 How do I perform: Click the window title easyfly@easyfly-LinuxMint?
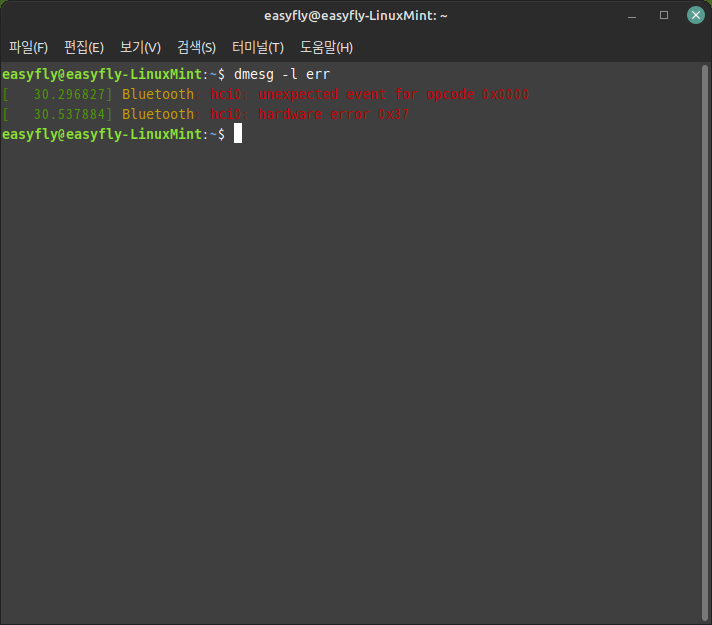pyautogui.click(x=356, y=15)
